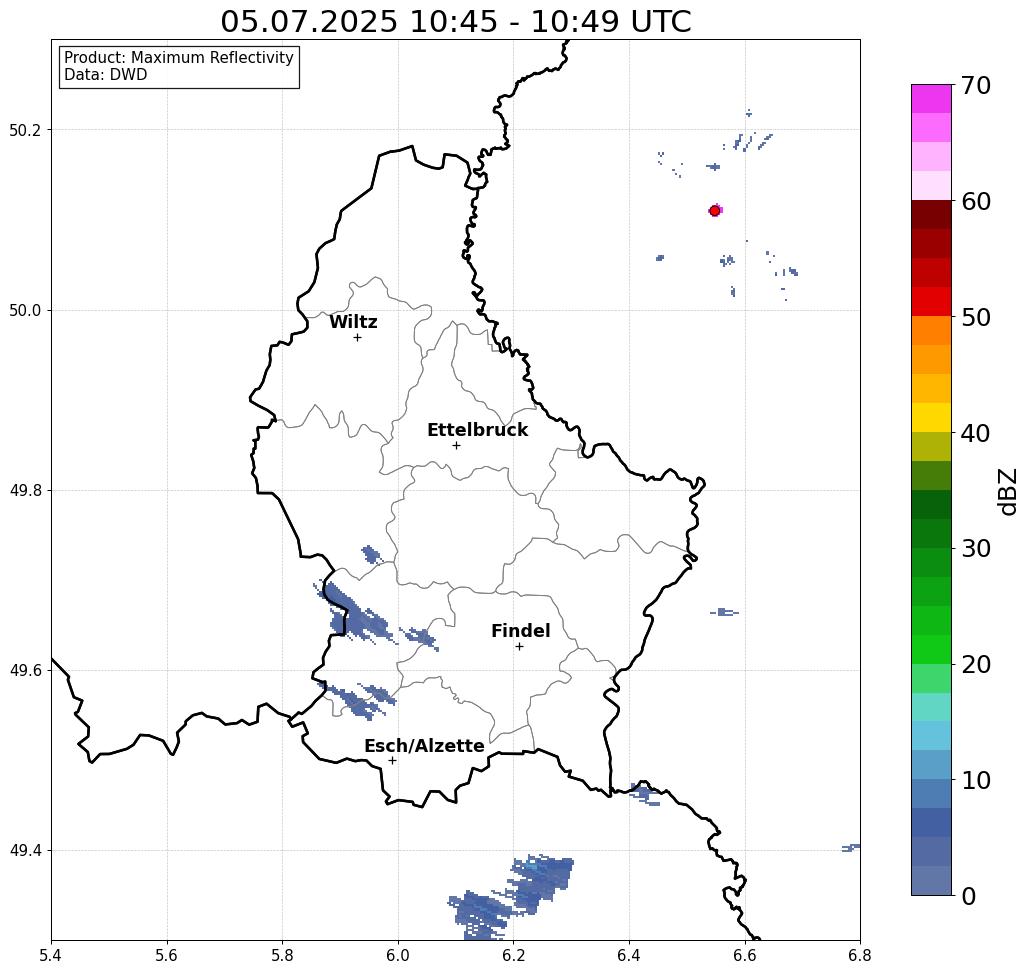1029x973 pixels.
Task: Click the latitude axis label 49.4
Action: 25,851
